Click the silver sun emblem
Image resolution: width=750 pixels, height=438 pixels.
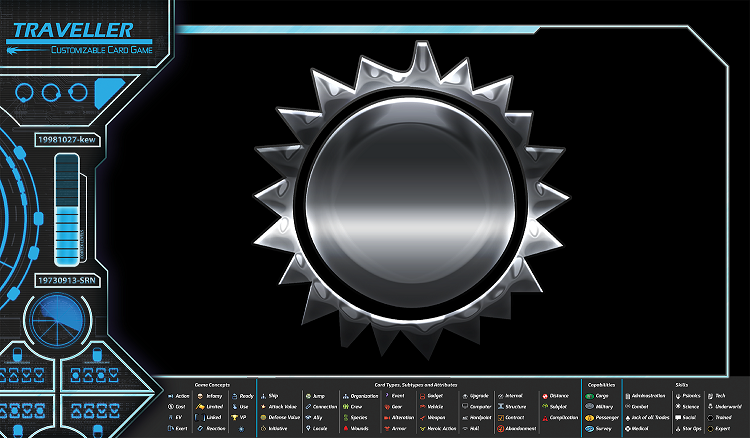[411, 200]
